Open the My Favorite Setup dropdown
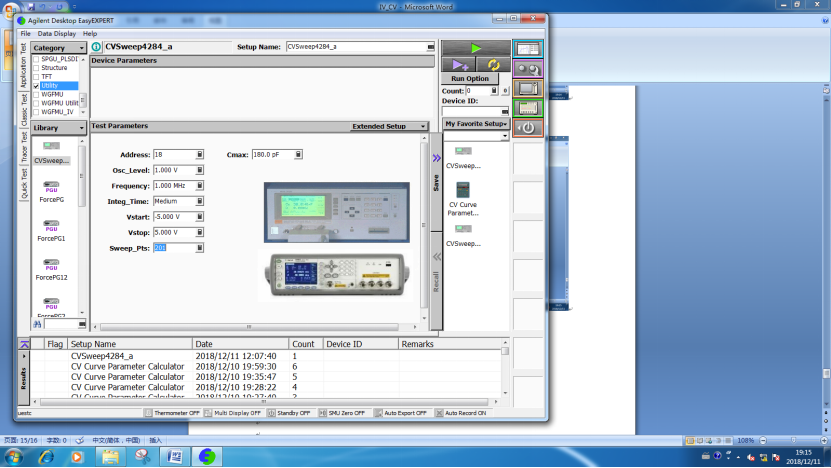The height and width of the screenshot is (468, 831). click(476, 123)
